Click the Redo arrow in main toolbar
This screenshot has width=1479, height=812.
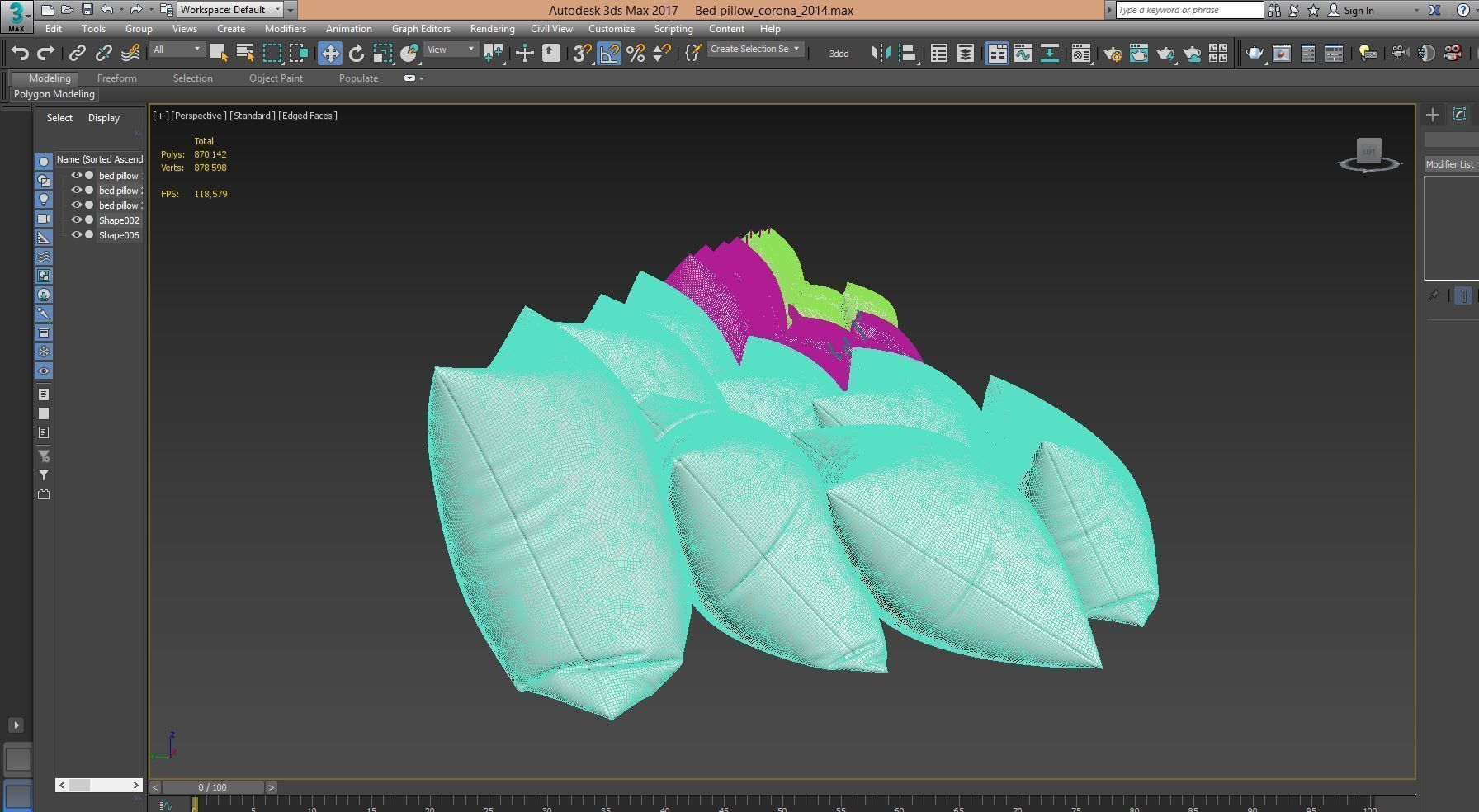click(46, 54)
